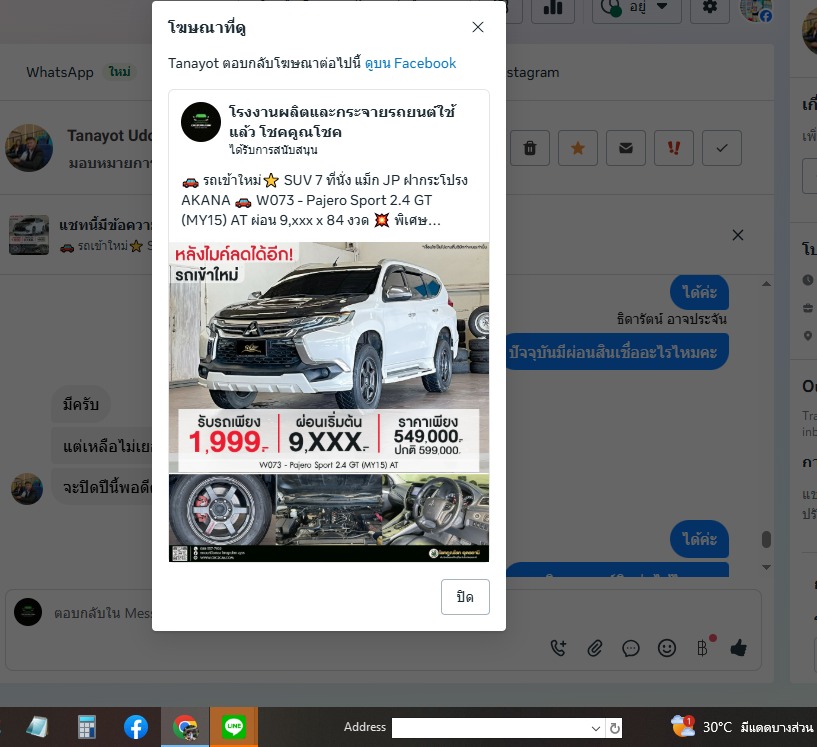Viewport: 817px width, 747px height.
Task: Open the Pajero Sport ad image
Action: click(x=329, y=402)
